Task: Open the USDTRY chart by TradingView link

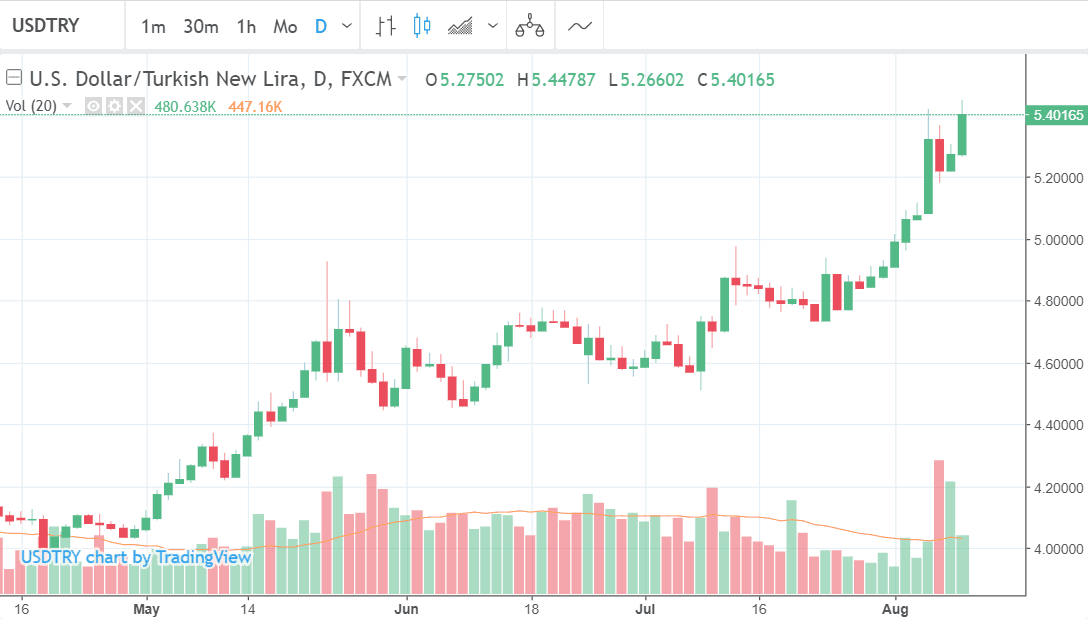Action: pyautogui.click(x=136, y=557)
